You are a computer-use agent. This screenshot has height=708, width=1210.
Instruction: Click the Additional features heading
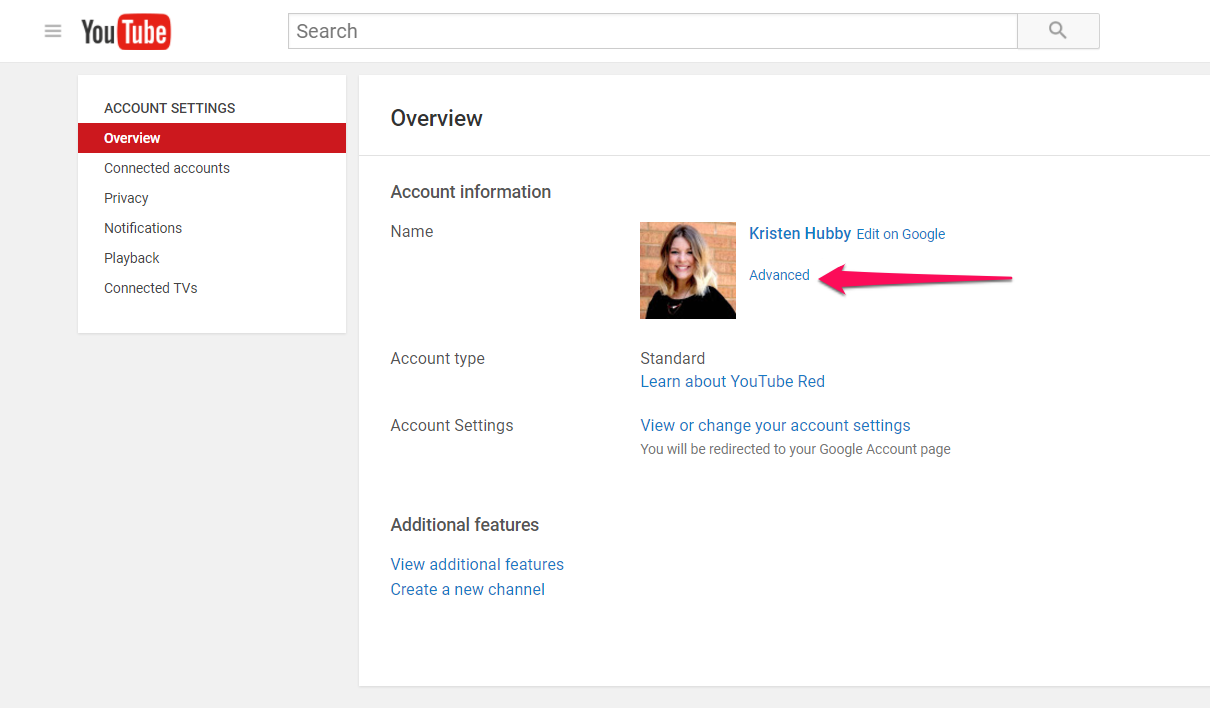click(x=465, y=525)
